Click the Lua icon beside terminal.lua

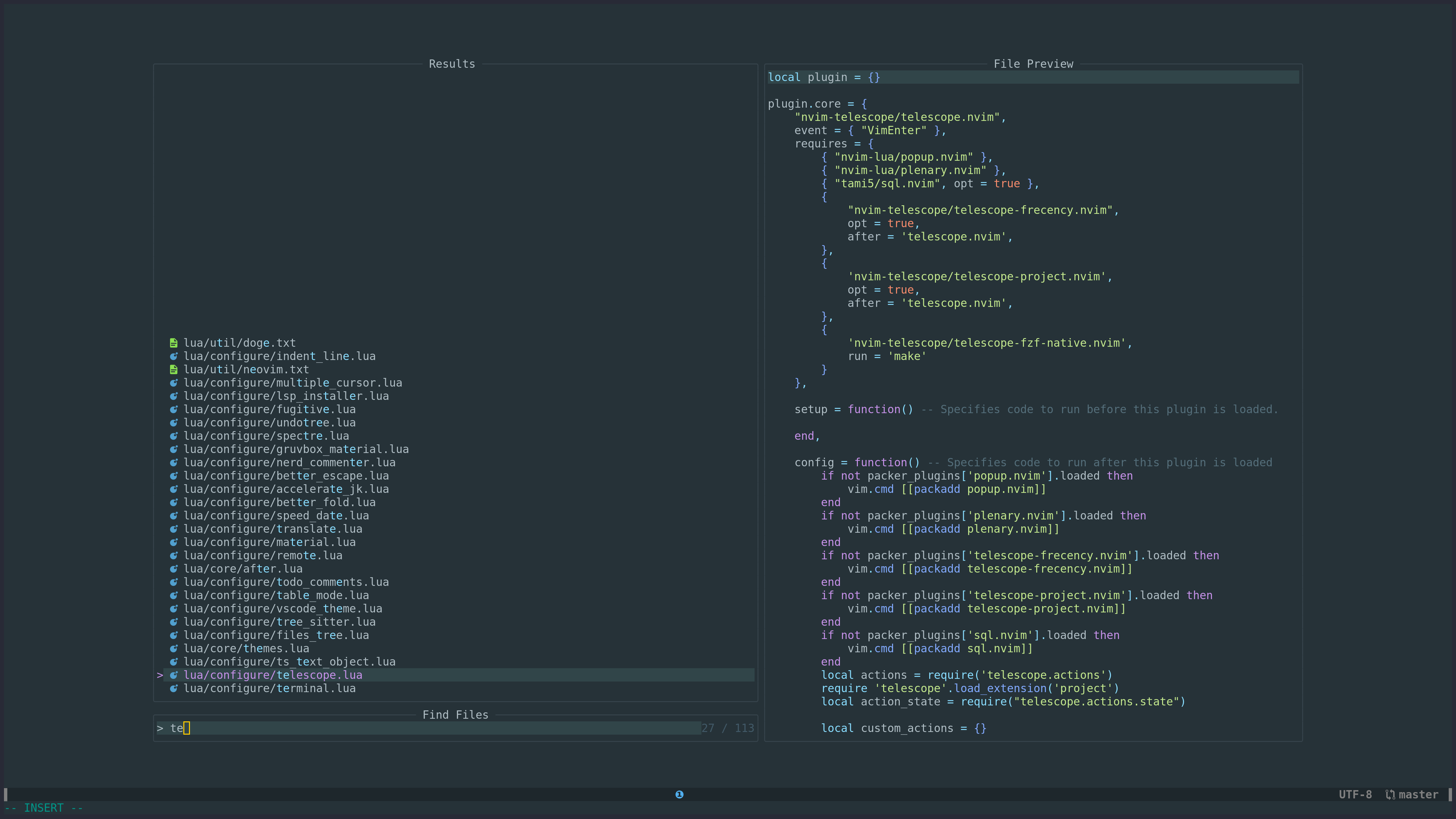click(174, 688)
